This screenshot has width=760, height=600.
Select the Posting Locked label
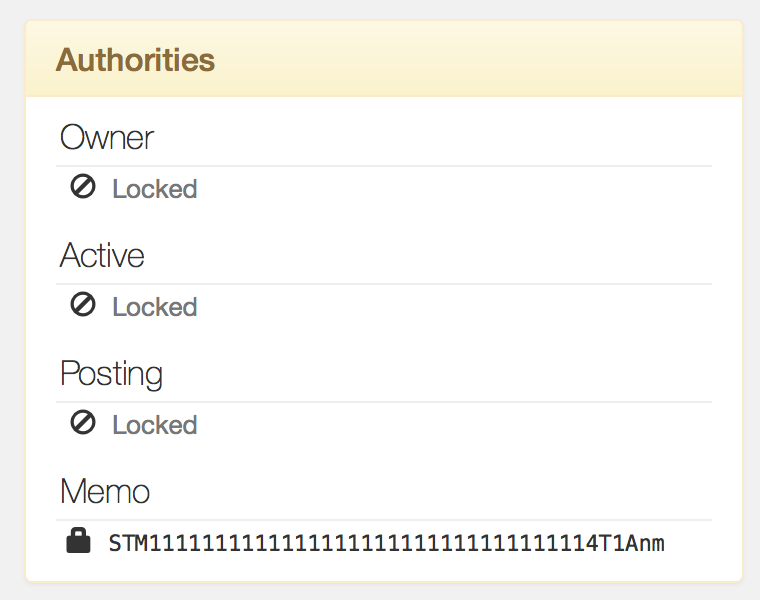pos(155,425)
